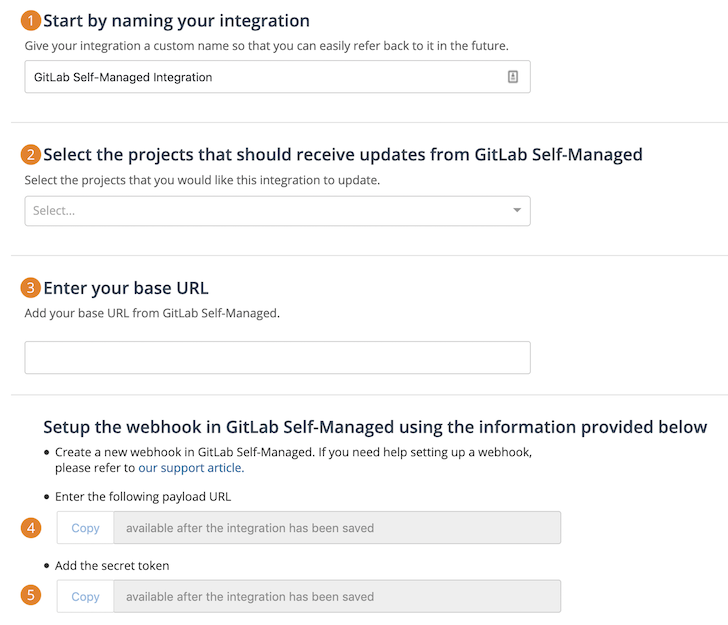Click the orange step 2 badge
Image resolution: width=728 pixels, height=625 pixels.
(32, 154)
